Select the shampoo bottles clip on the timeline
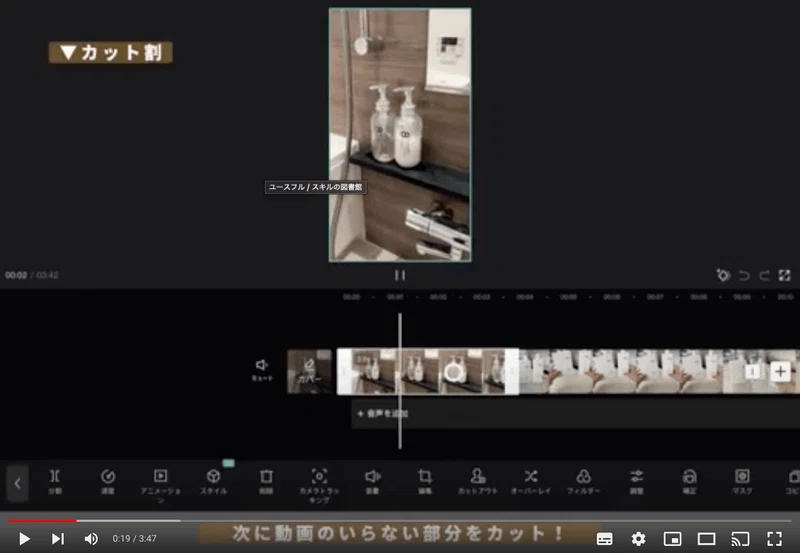Viewport: 800px width, 553px height. click(428, 371)
